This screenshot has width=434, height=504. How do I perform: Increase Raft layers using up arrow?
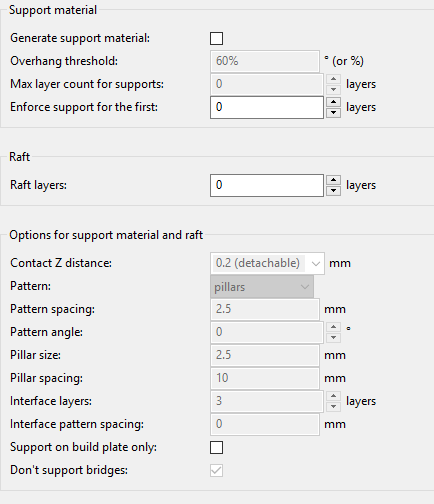point(333,180)
